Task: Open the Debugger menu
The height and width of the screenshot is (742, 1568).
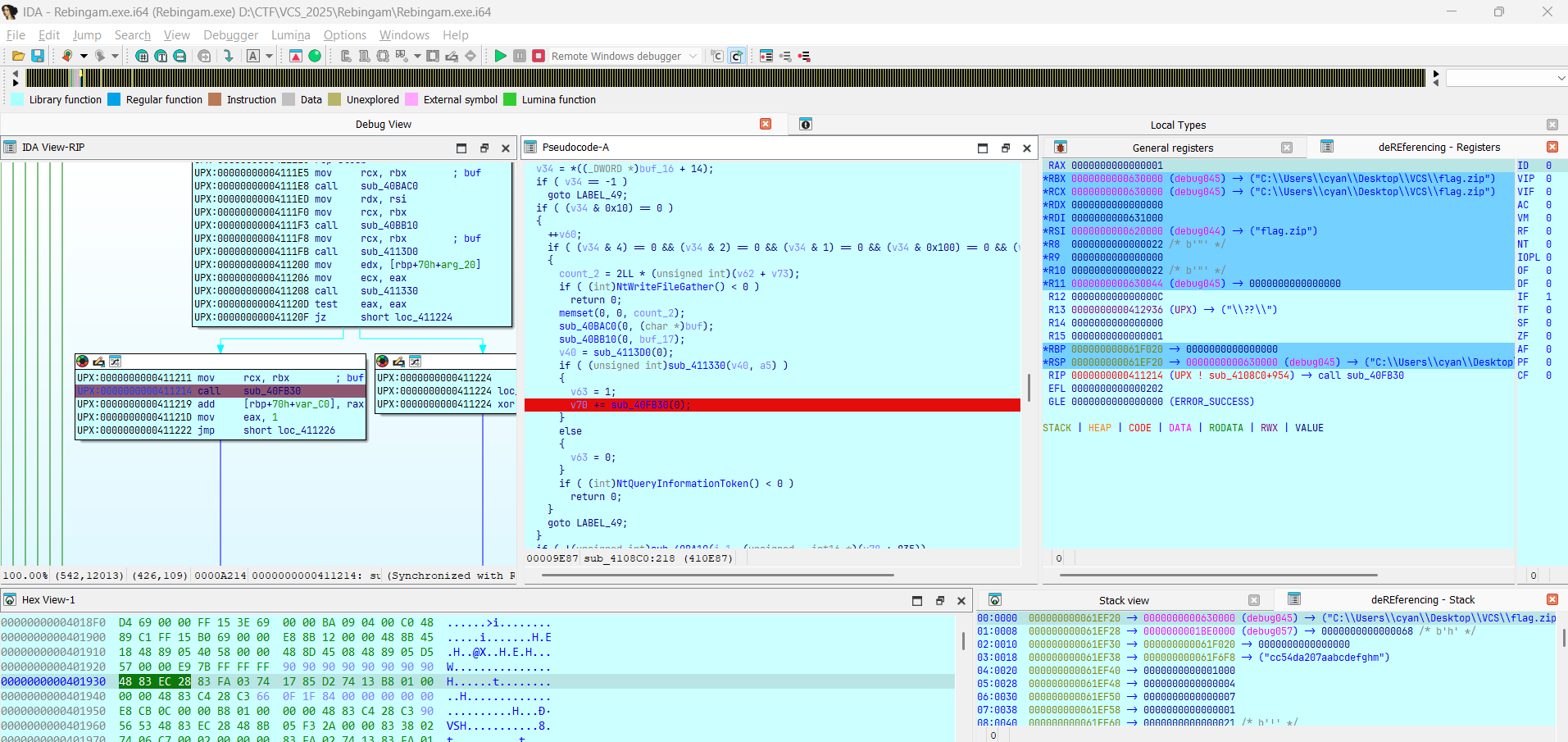Action: click(230, 35)
